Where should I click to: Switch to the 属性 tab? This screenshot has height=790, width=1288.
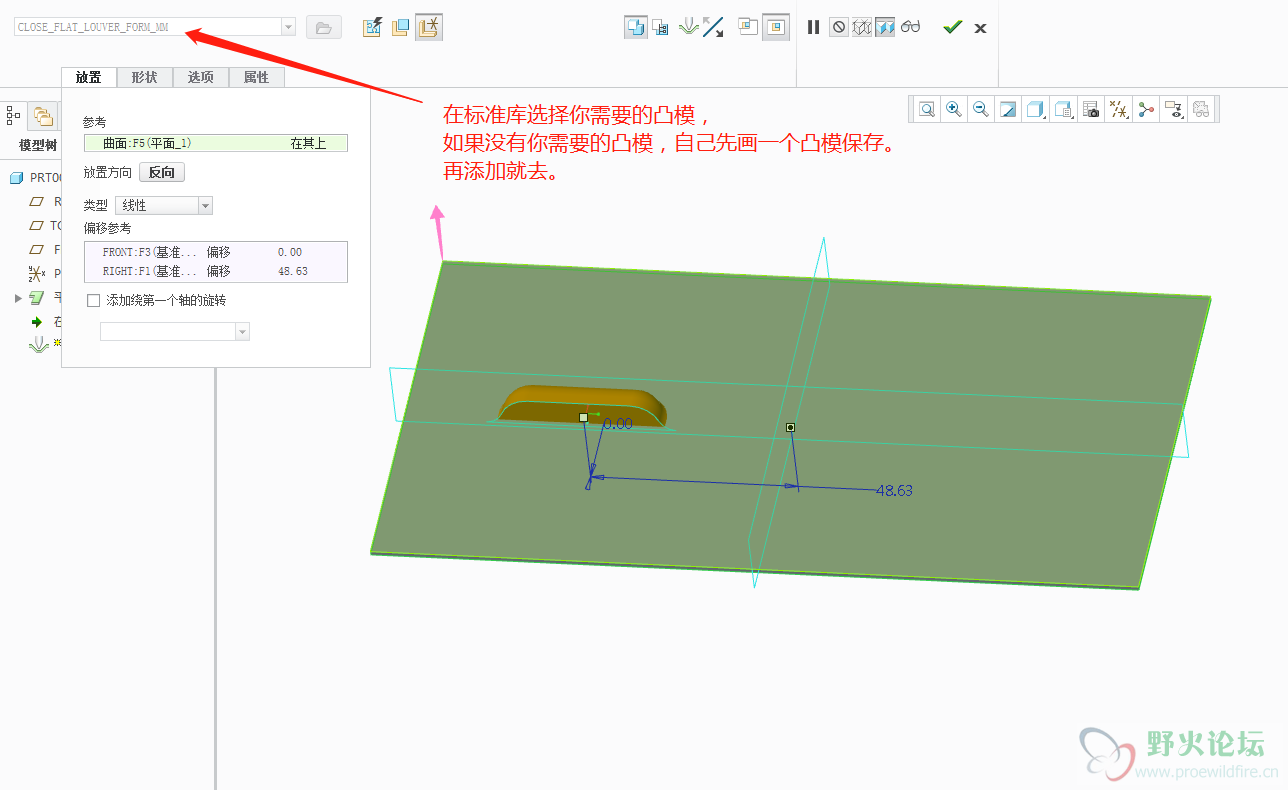click(257, 77)
